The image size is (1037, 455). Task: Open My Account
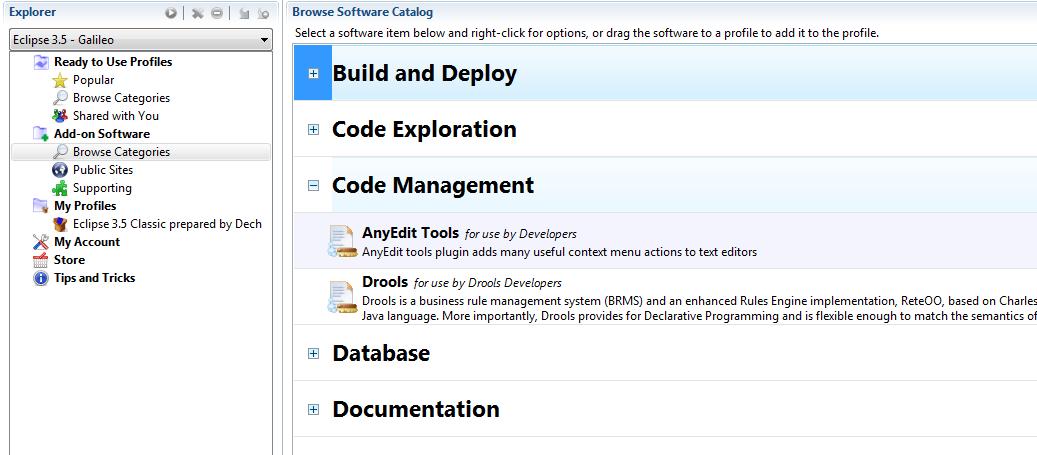pos(87,241)
